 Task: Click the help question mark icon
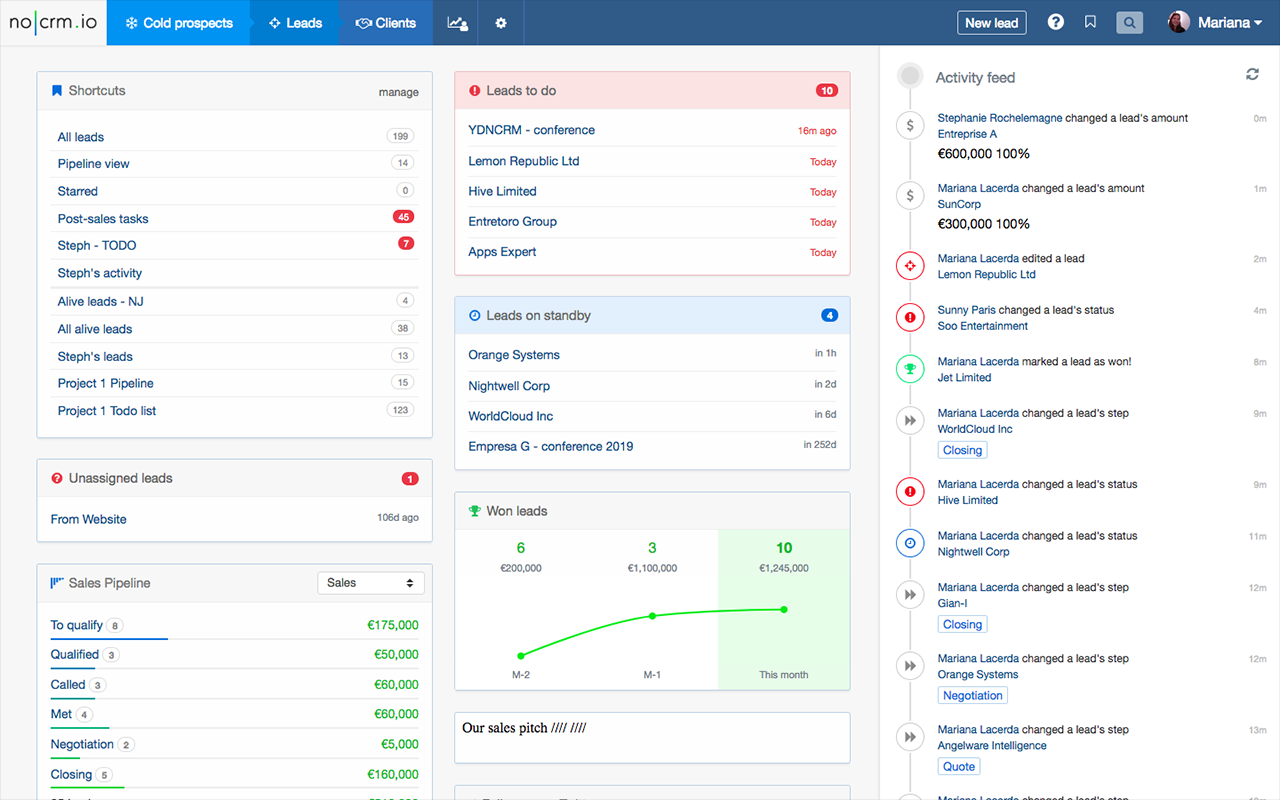tap(1055, 22)
